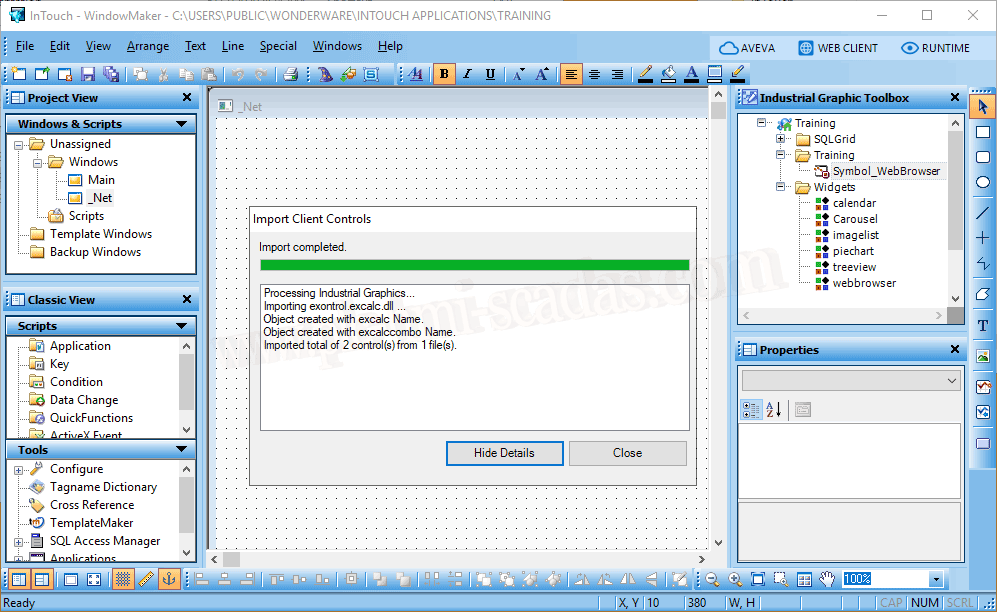
Task: Click the green import progress bar
Action: click(474, 265)
